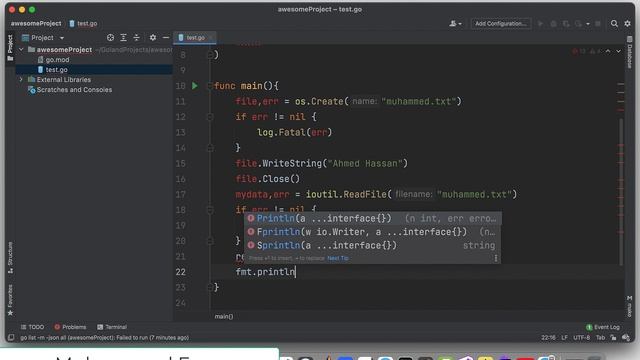Click the editor vertical scrollbar

(x=621, y=192)
